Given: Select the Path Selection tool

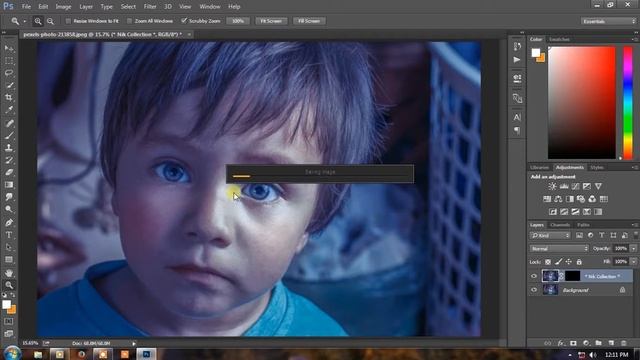Looking at the screenshot, I should point(9,247).
